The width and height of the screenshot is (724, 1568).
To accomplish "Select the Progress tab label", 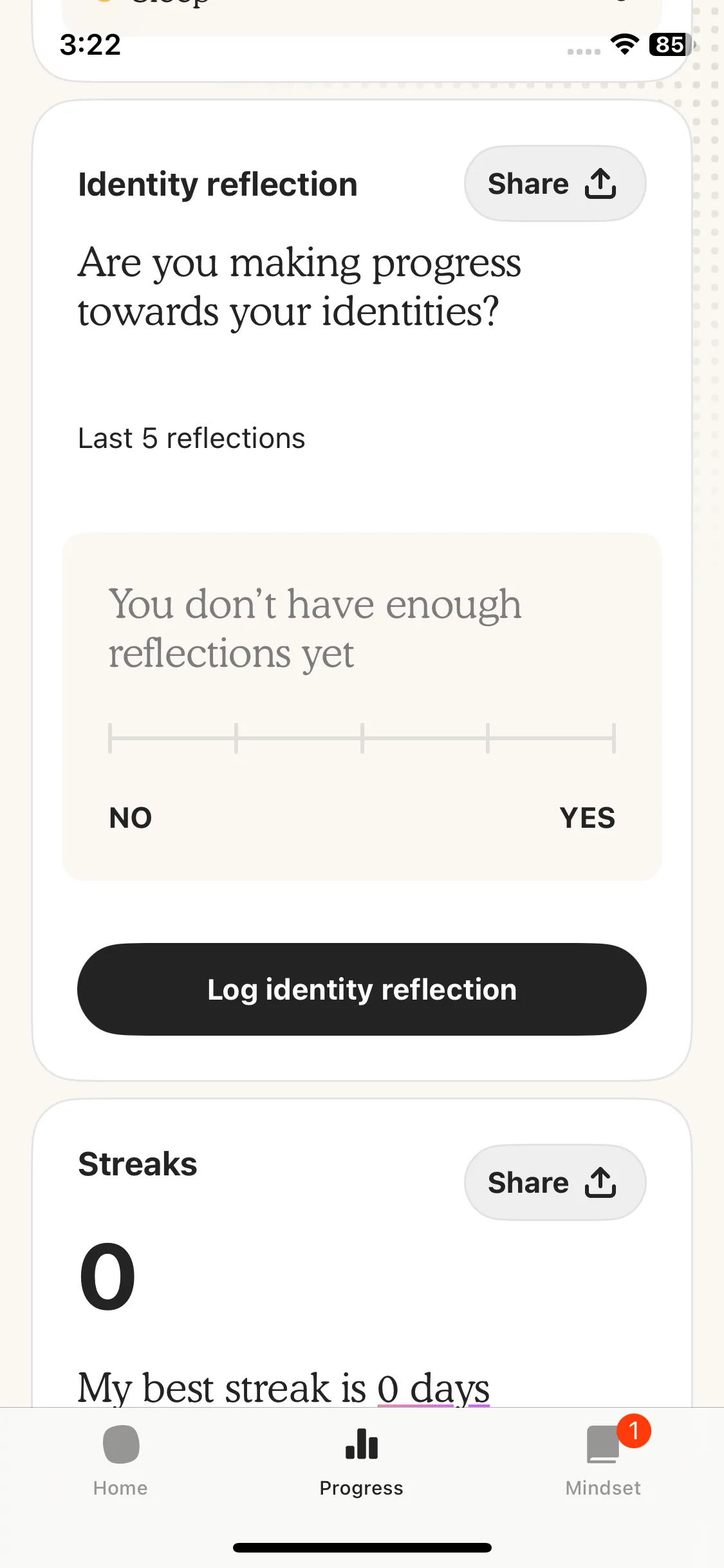I will pos(362,1488).
